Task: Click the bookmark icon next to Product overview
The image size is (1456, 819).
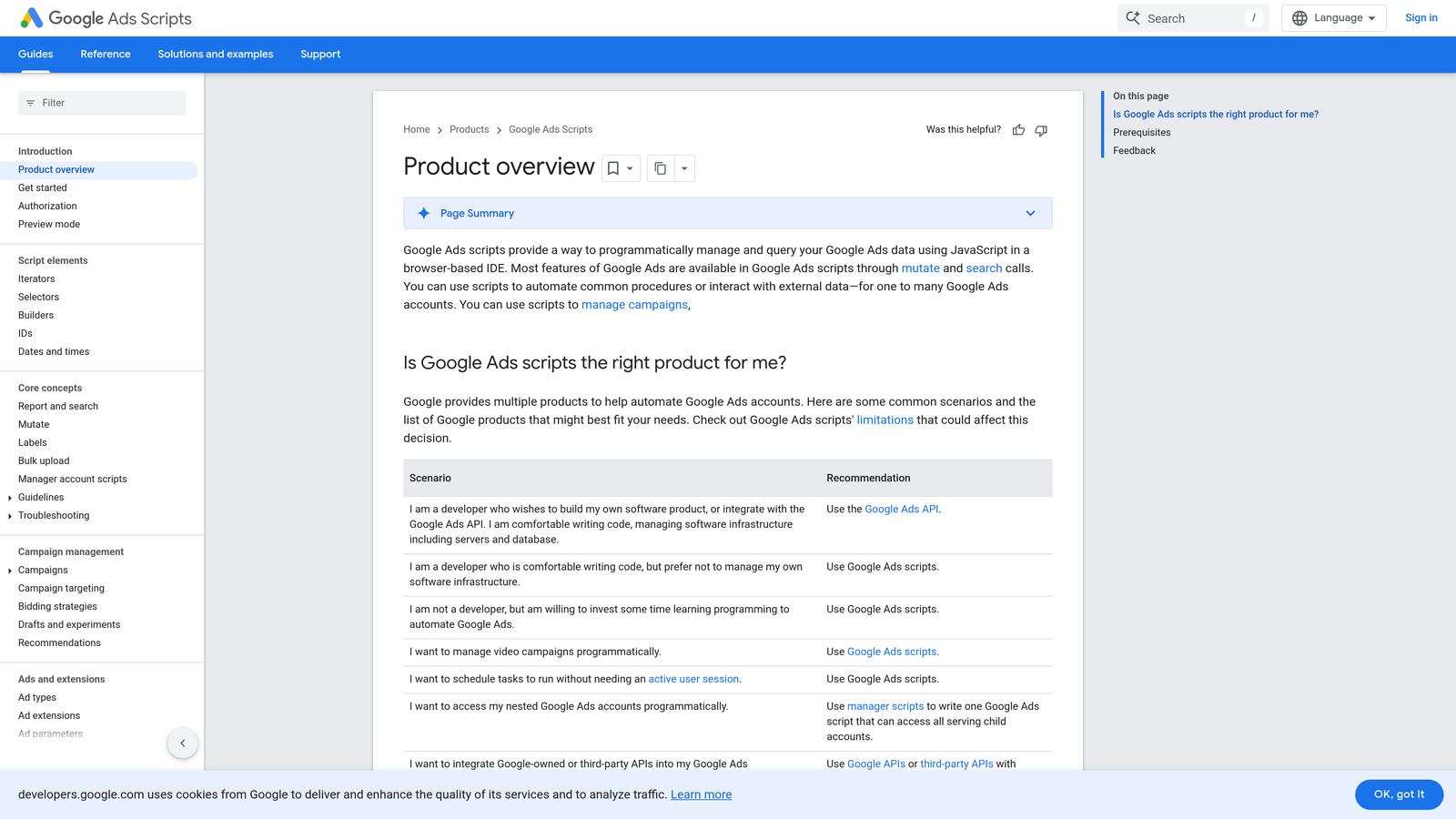Action: (614, 168)
